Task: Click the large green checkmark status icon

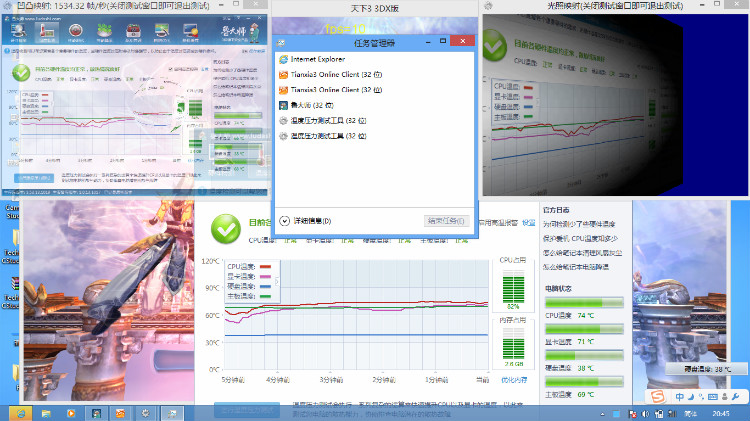Action: click(x=226, y=229)
